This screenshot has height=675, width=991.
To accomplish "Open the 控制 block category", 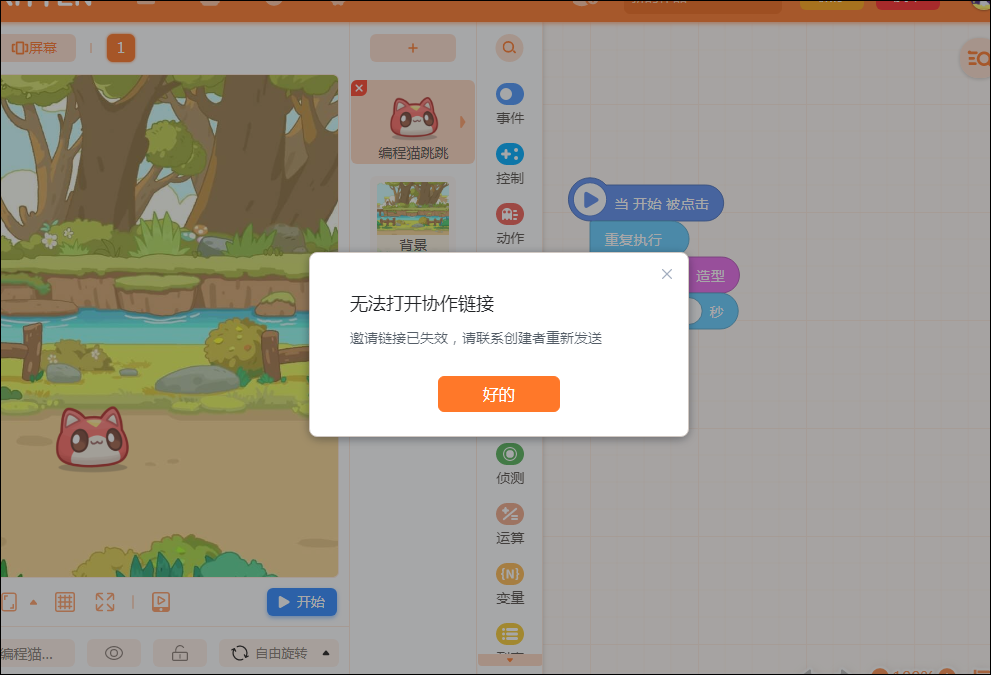I will tap(510, 164).
